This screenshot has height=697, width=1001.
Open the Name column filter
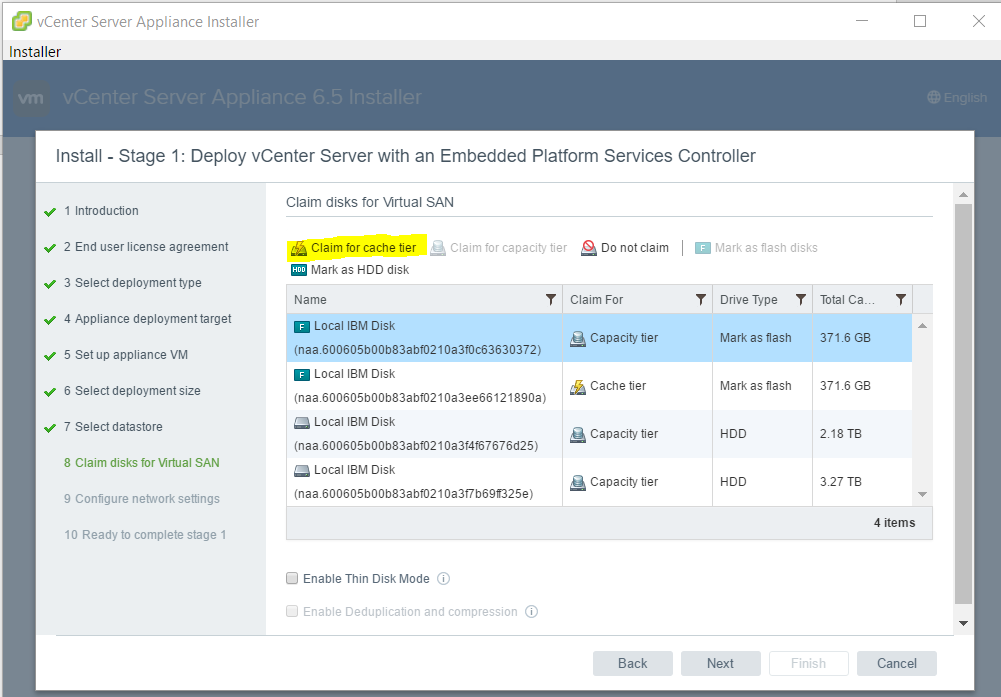(x=551, y=299)
